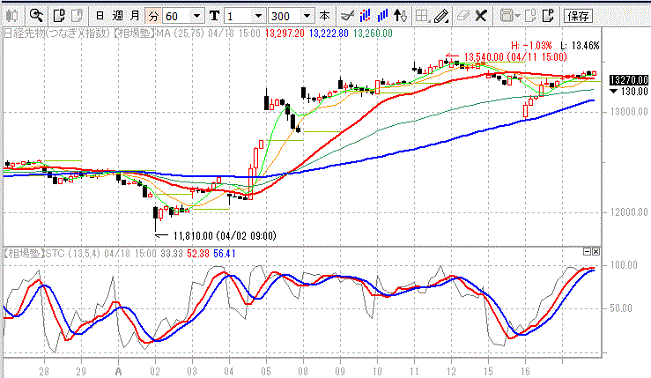Viewport: 651px width, 378px height.
Task: Open the bar count dropdown showing 300
Action: (x=307, y=16)
